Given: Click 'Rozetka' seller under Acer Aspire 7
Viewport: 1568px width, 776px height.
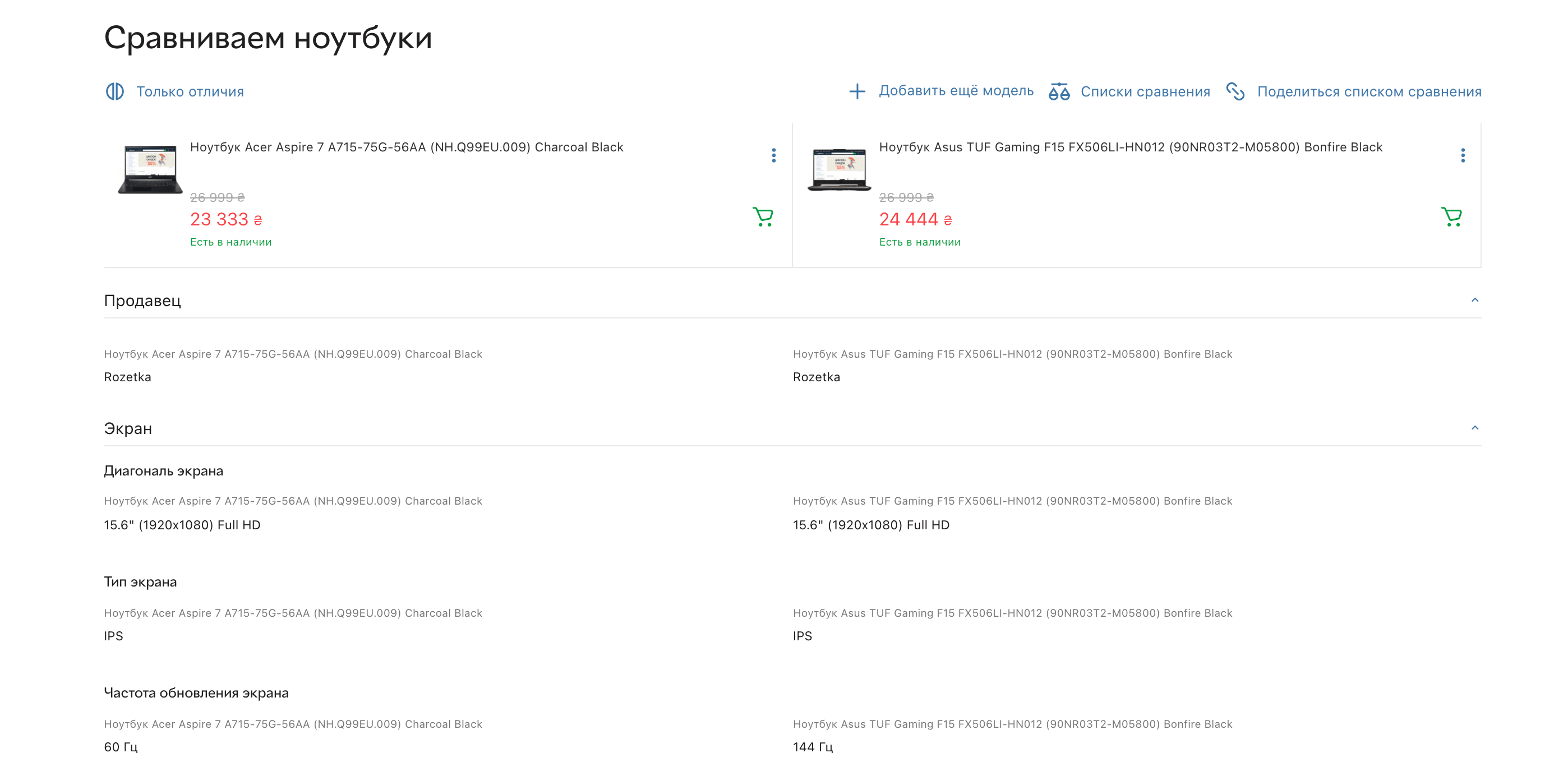Looking at the screenshot, I should pos(127,377).
